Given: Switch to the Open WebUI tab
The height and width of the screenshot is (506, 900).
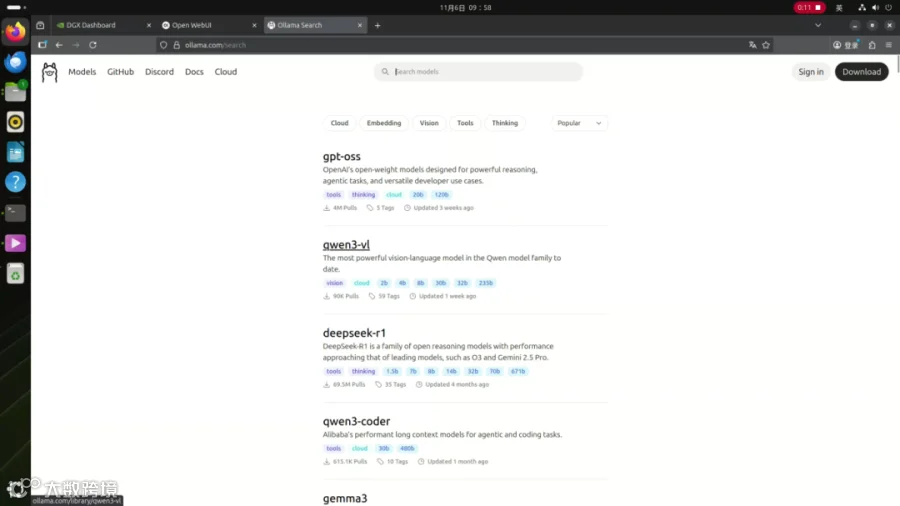Looking at the screenshot, I should [x=209, y=25].
